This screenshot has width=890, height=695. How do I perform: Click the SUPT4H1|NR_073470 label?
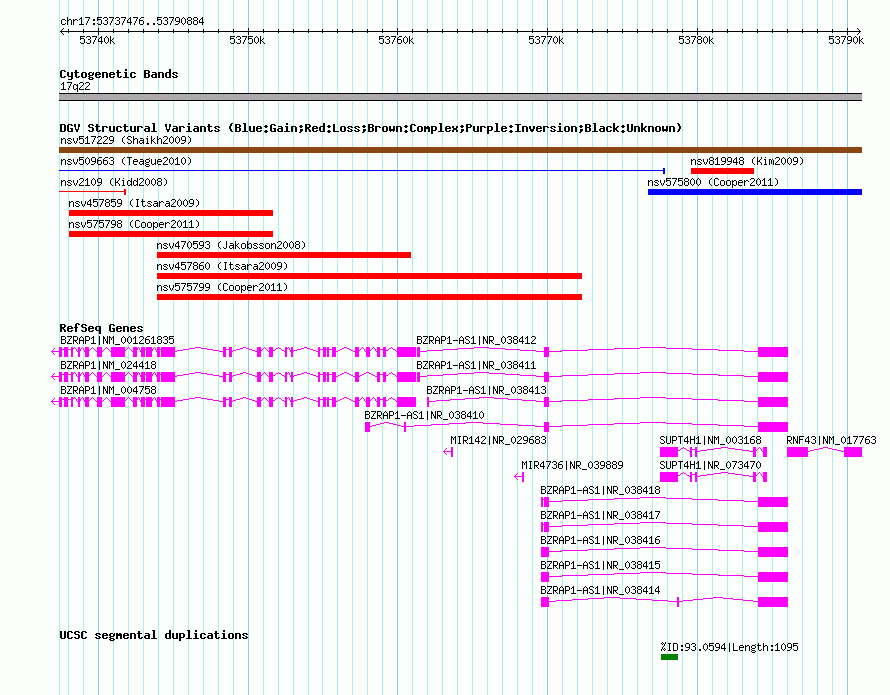pyautogui.click(x=710, y=465)
